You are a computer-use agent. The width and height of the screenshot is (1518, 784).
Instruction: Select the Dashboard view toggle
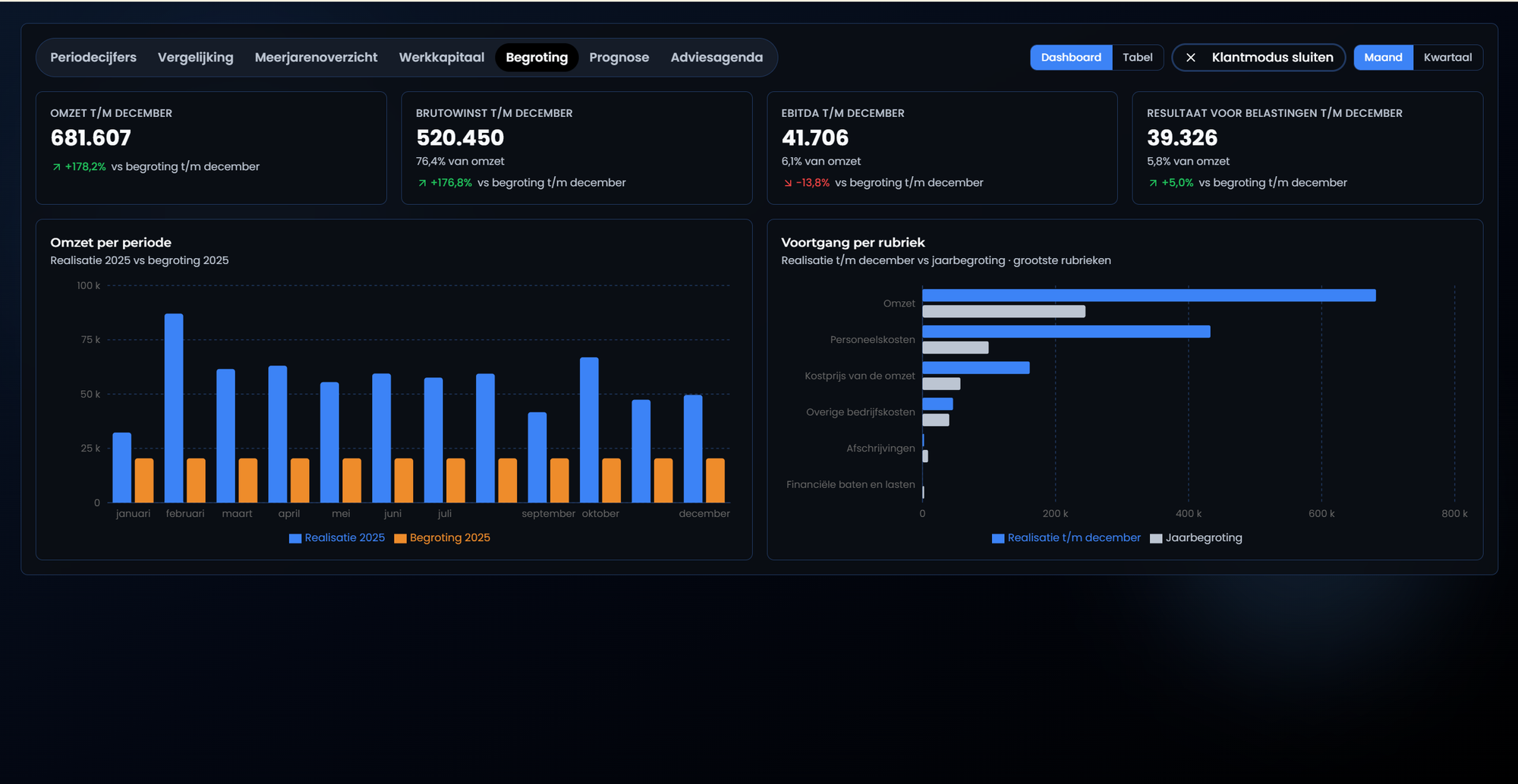tap(1071, 58)
